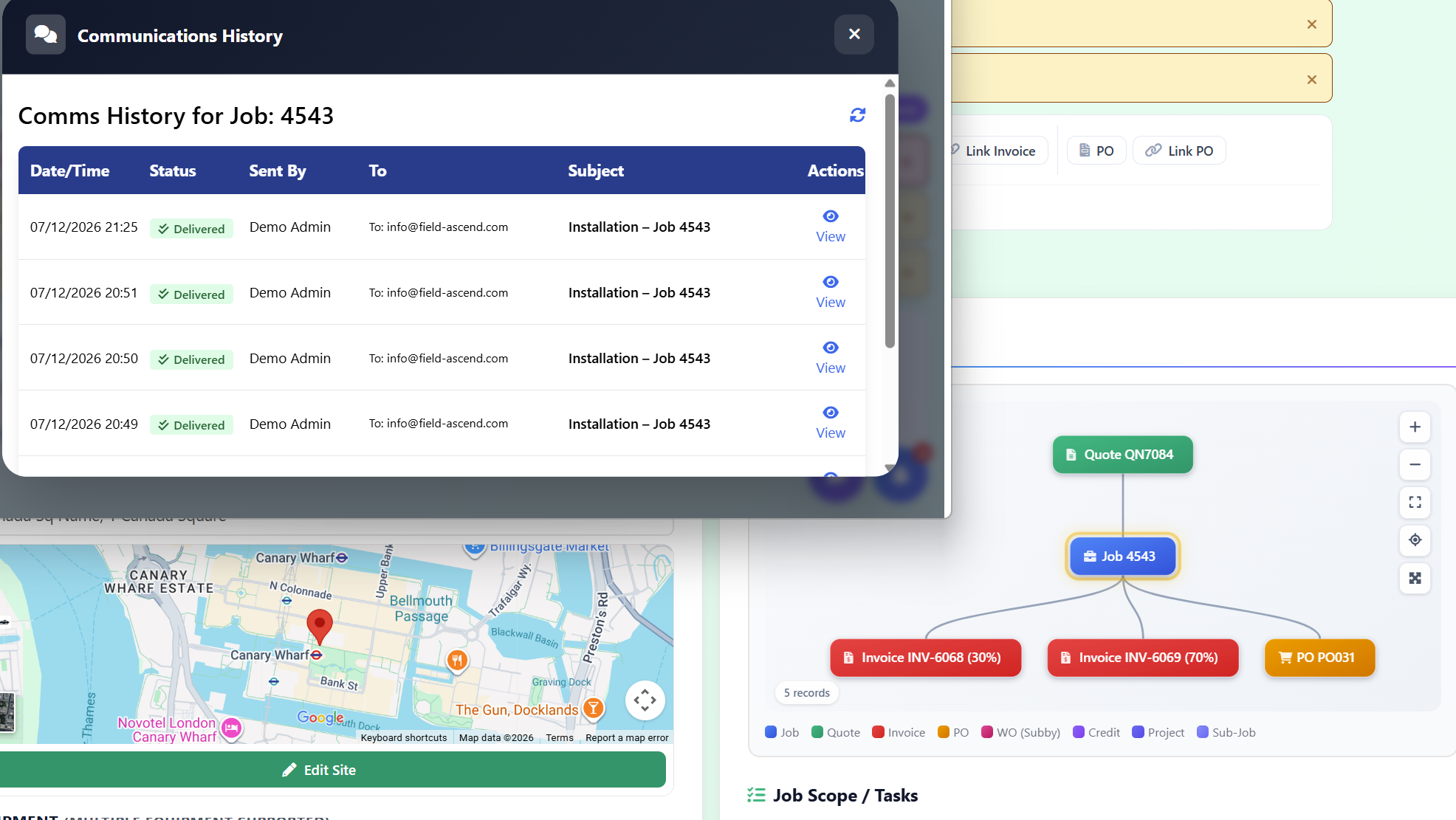Click the 5 records badge
The height and width of the screenshot is (820, 1456).
[x=806, y=693]
